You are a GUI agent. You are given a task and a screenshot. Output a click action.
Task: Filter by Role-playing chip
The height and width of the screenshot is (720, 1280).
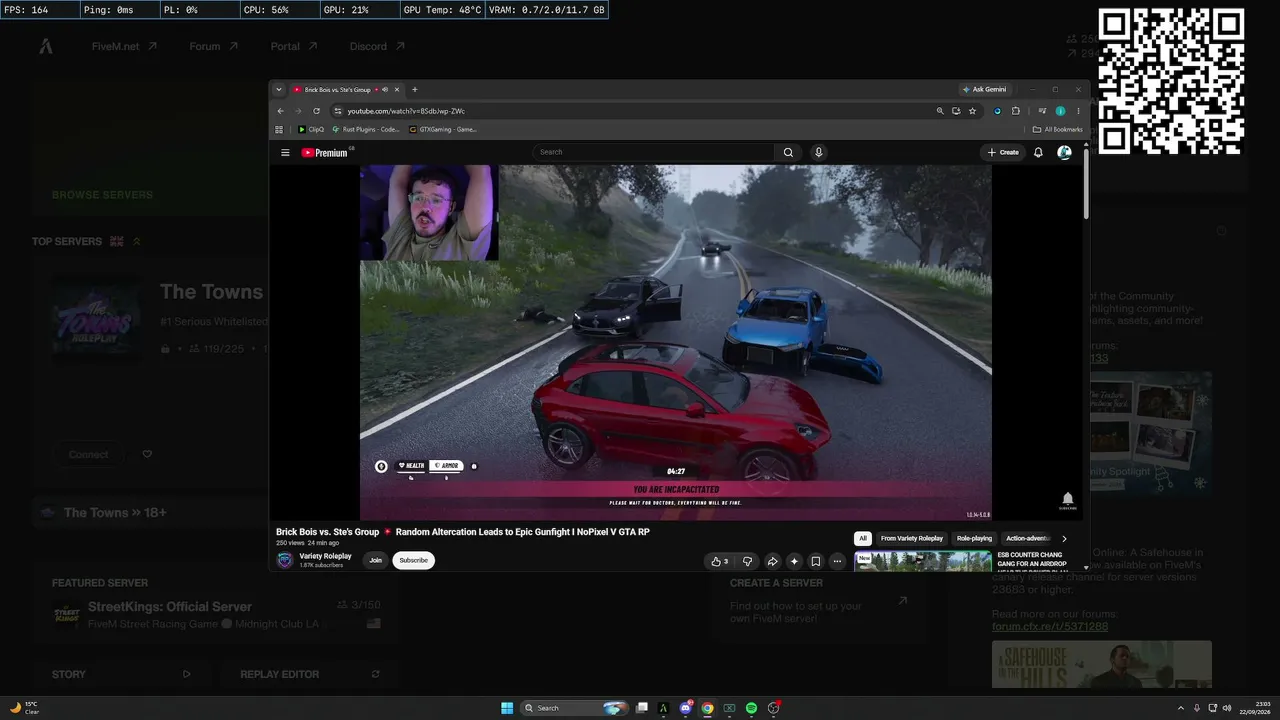click(975, 538)
